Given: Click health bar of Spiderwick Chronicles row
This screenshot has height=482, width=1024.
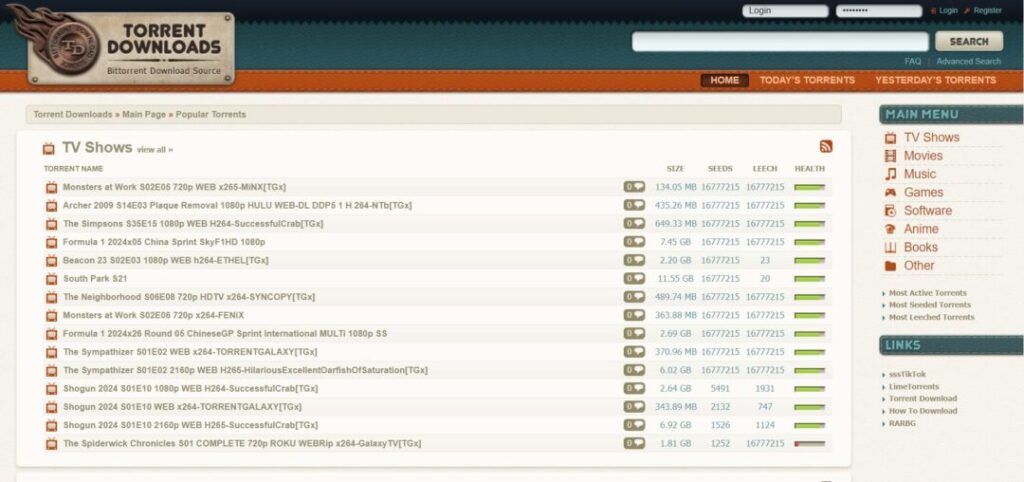Looking at the screenshot, I should pos(809,443).
